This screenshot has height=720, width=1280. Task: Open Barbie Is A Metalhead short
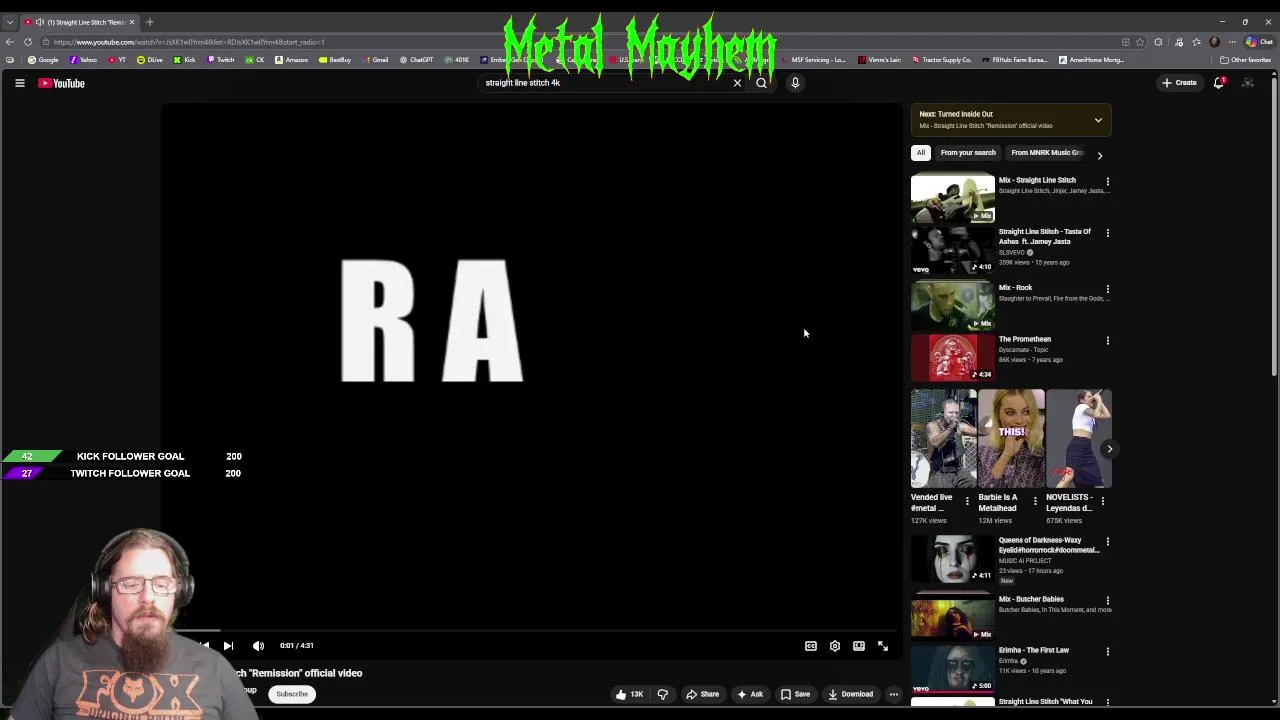click(1011, 438)
